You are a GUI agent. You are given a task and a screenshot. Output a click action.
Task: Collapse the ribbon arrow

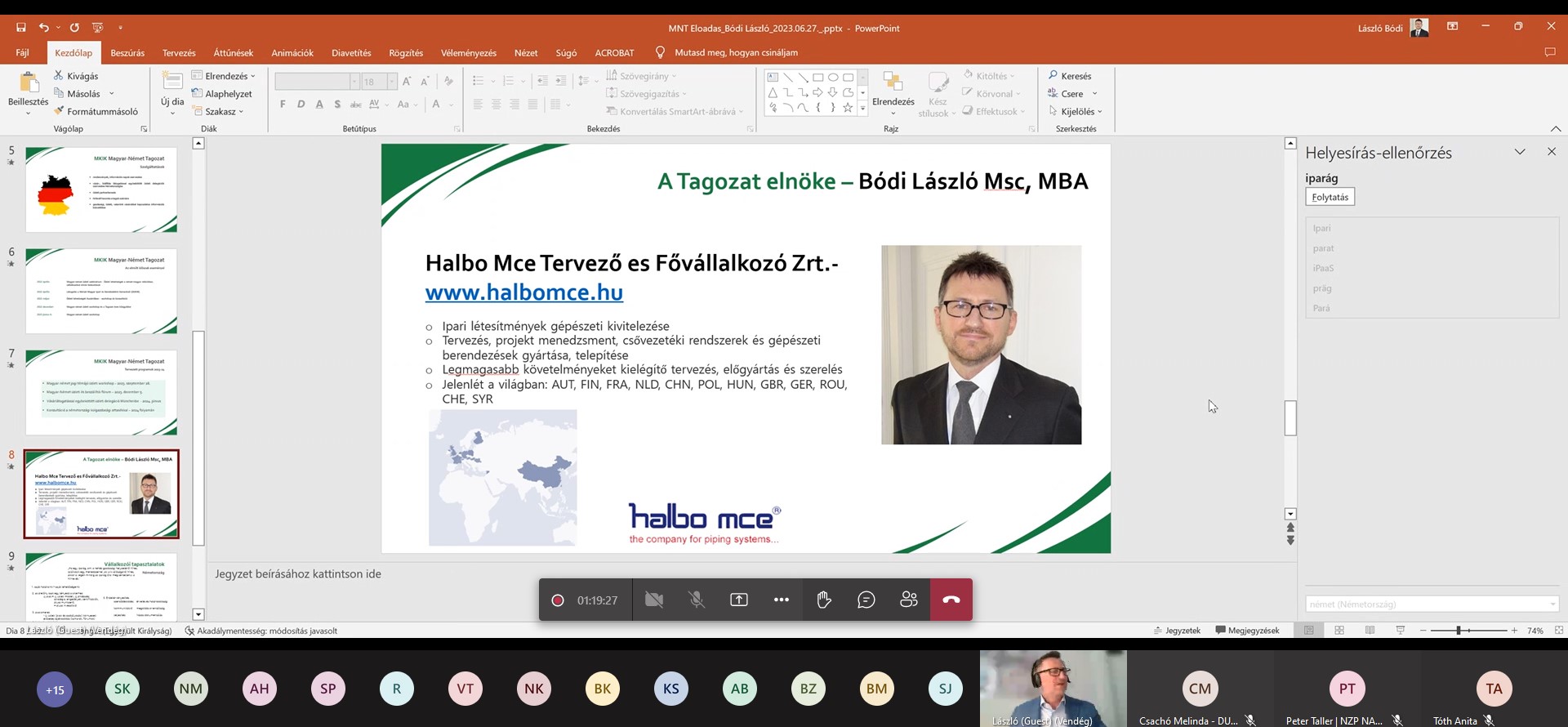tap(1556, 129)
